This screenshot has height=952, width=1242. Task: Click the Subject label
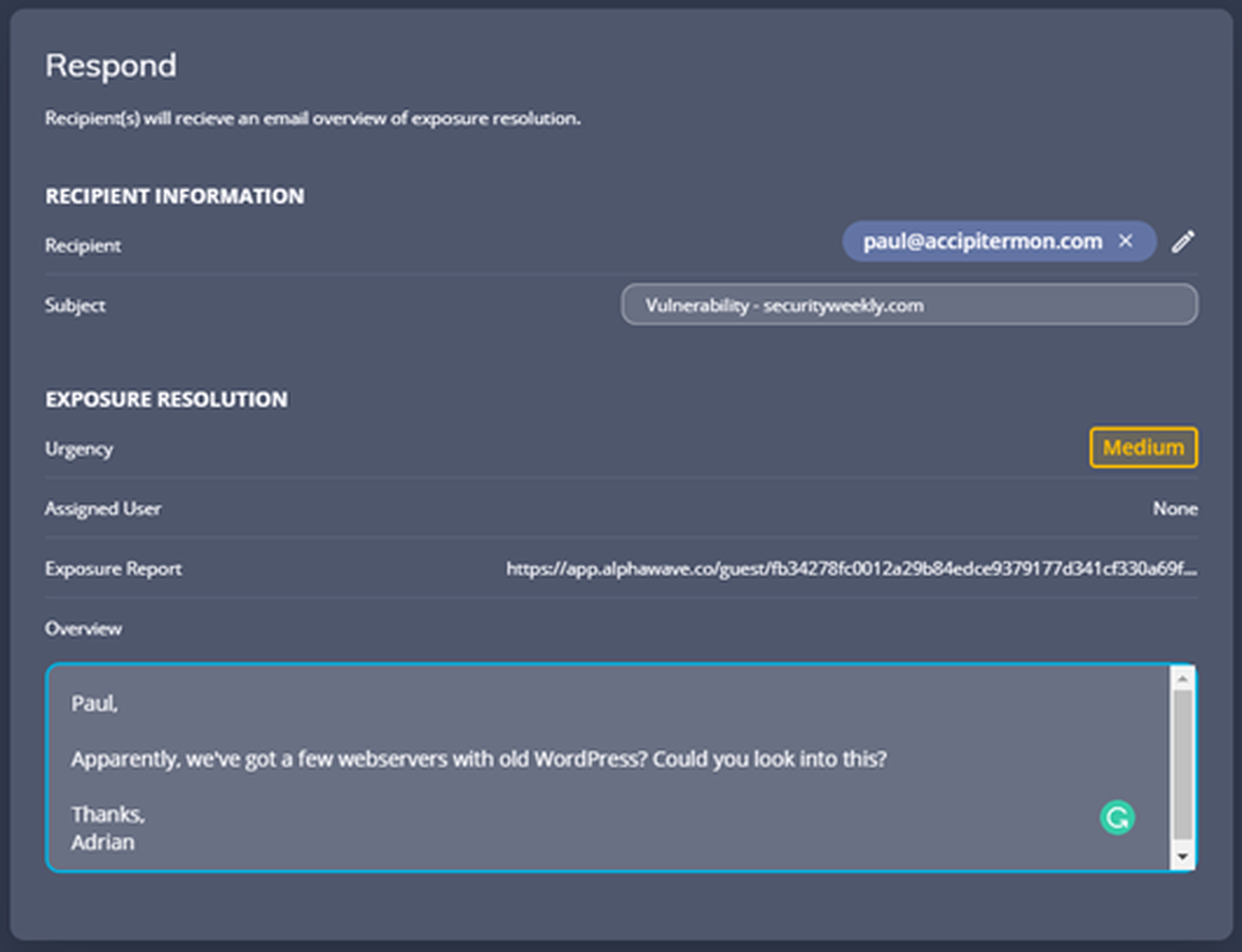coord(75,305)
